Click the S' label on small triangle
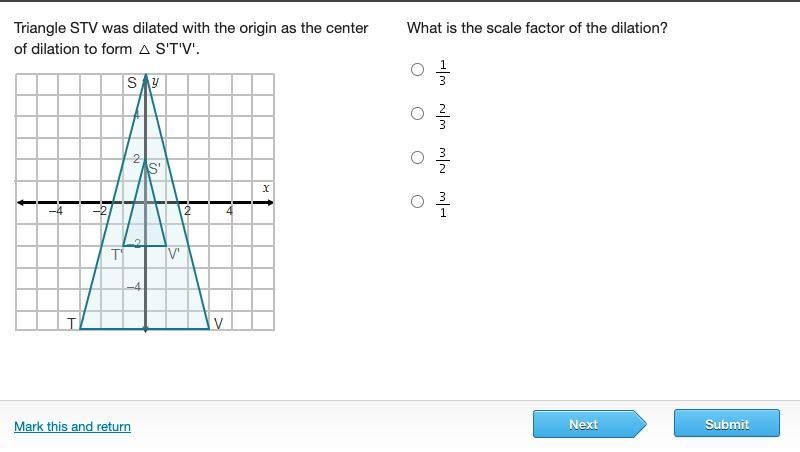This screenshot has width=800, height=452. point(155,168)
